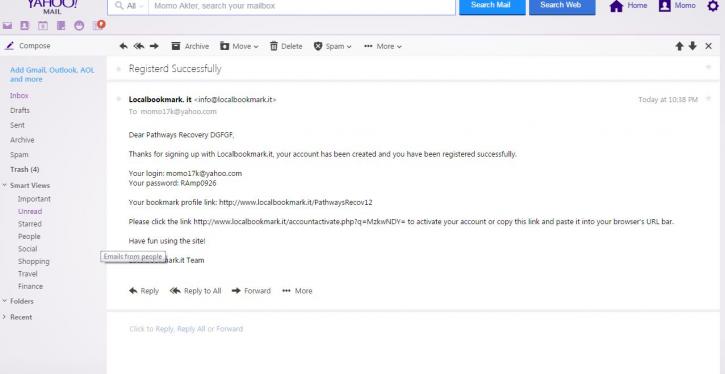Click the Reply arrow in the top toolbar
The height and width of the screenshot is (374, 725).
pyautogui.click(x=123, y=46)
